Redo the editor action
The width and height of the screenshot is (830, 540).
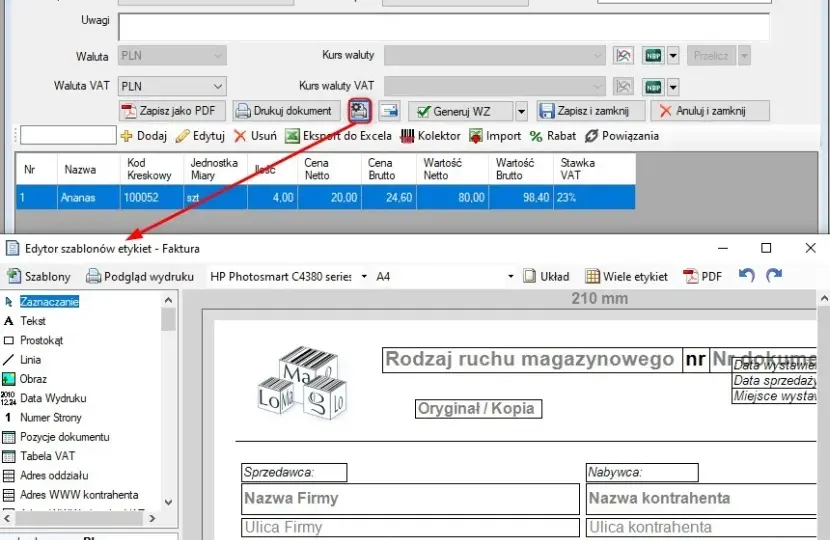(774, 275)
